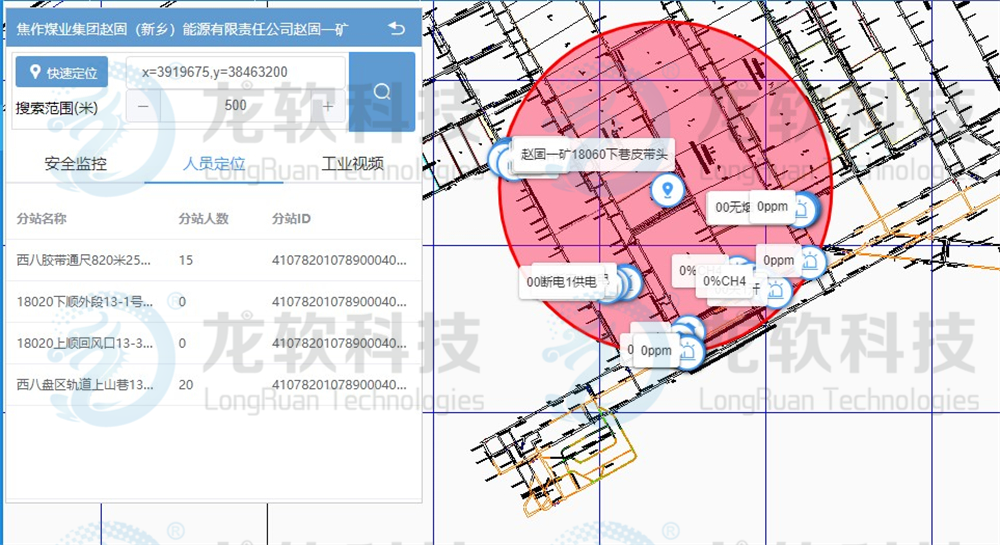Click the 00断电1供电 label on map
The height and width of the screenshot is (545, 1000).
(561, 283)
